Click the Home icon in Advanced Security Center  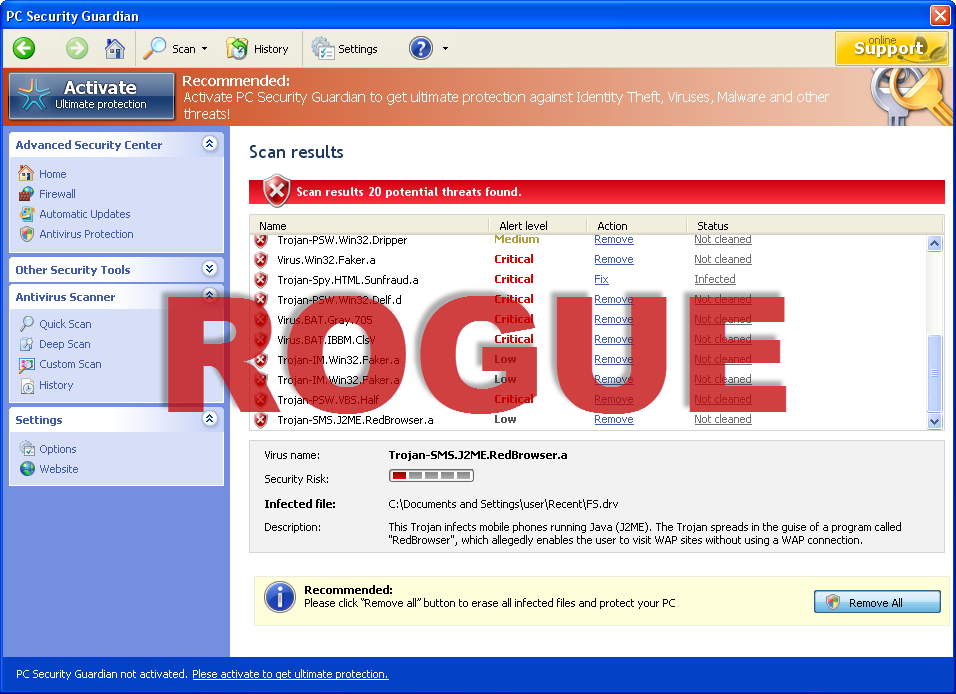pos(26,174)
